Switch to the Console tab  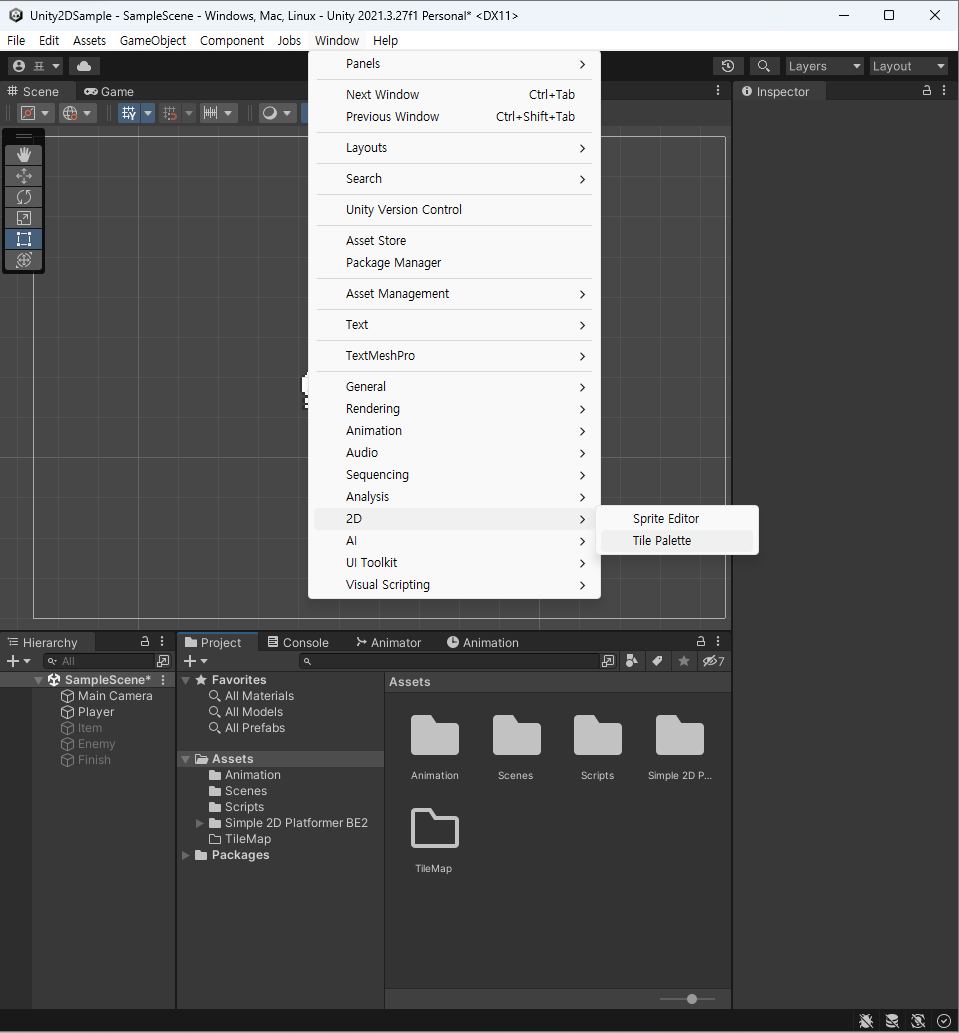[298, 642]
